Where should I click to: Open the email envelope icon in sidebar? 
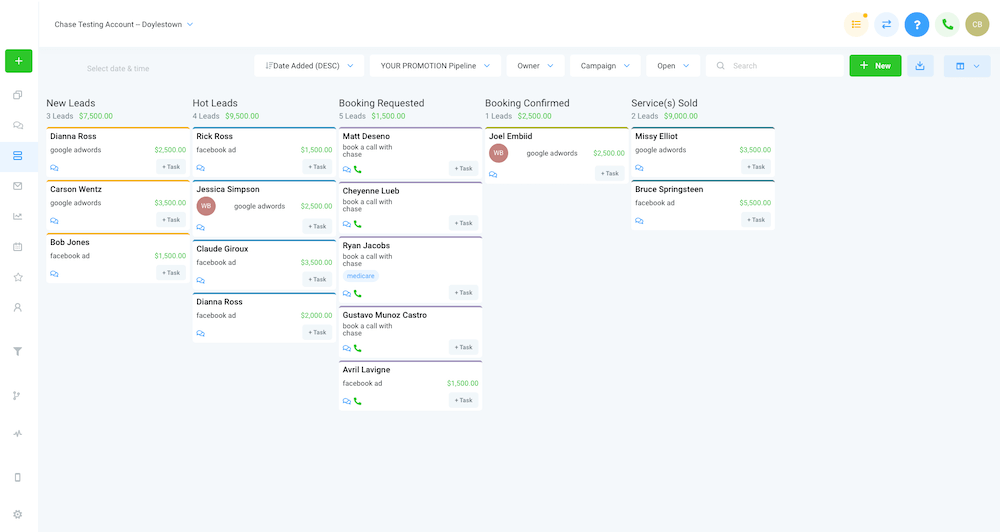[x=18, y=186]
